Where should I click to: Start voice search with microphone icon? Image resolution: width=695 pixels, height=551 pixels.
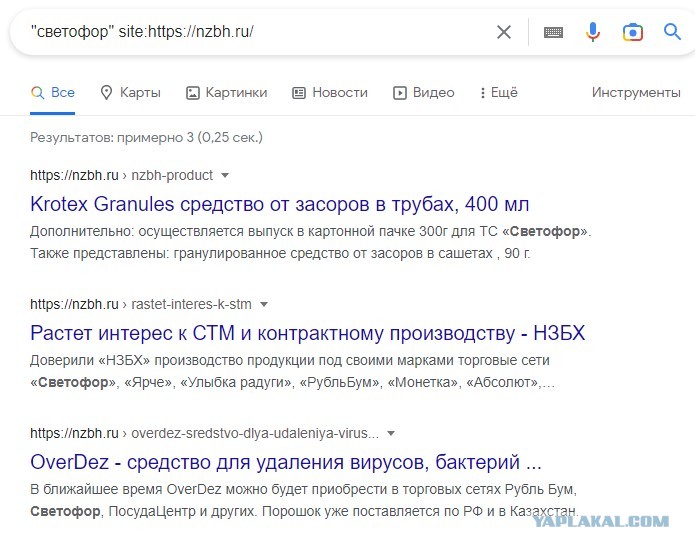tap(593, 32)
